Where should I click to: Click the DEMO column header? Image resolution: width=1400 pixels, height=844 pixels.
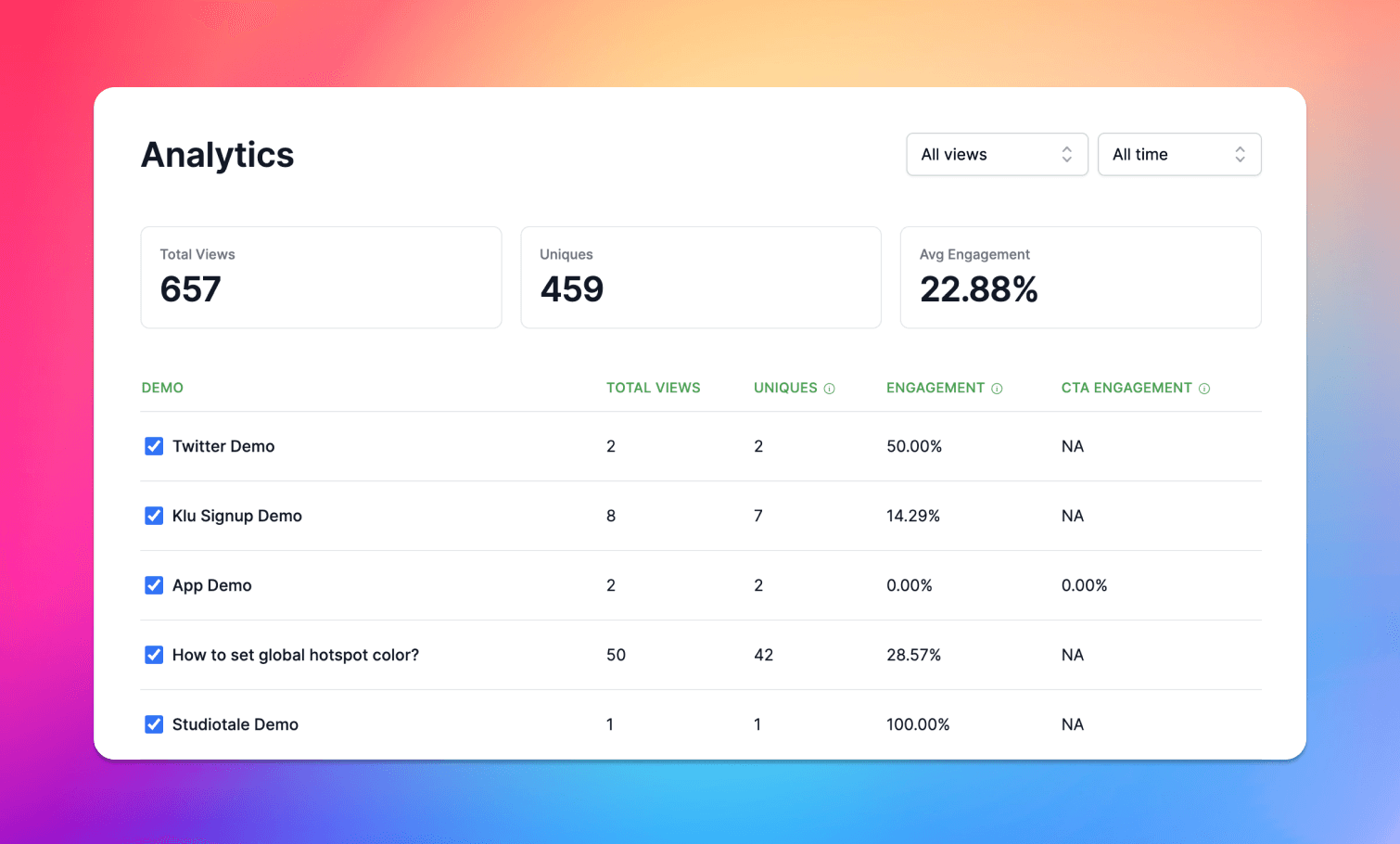[162, 388]
